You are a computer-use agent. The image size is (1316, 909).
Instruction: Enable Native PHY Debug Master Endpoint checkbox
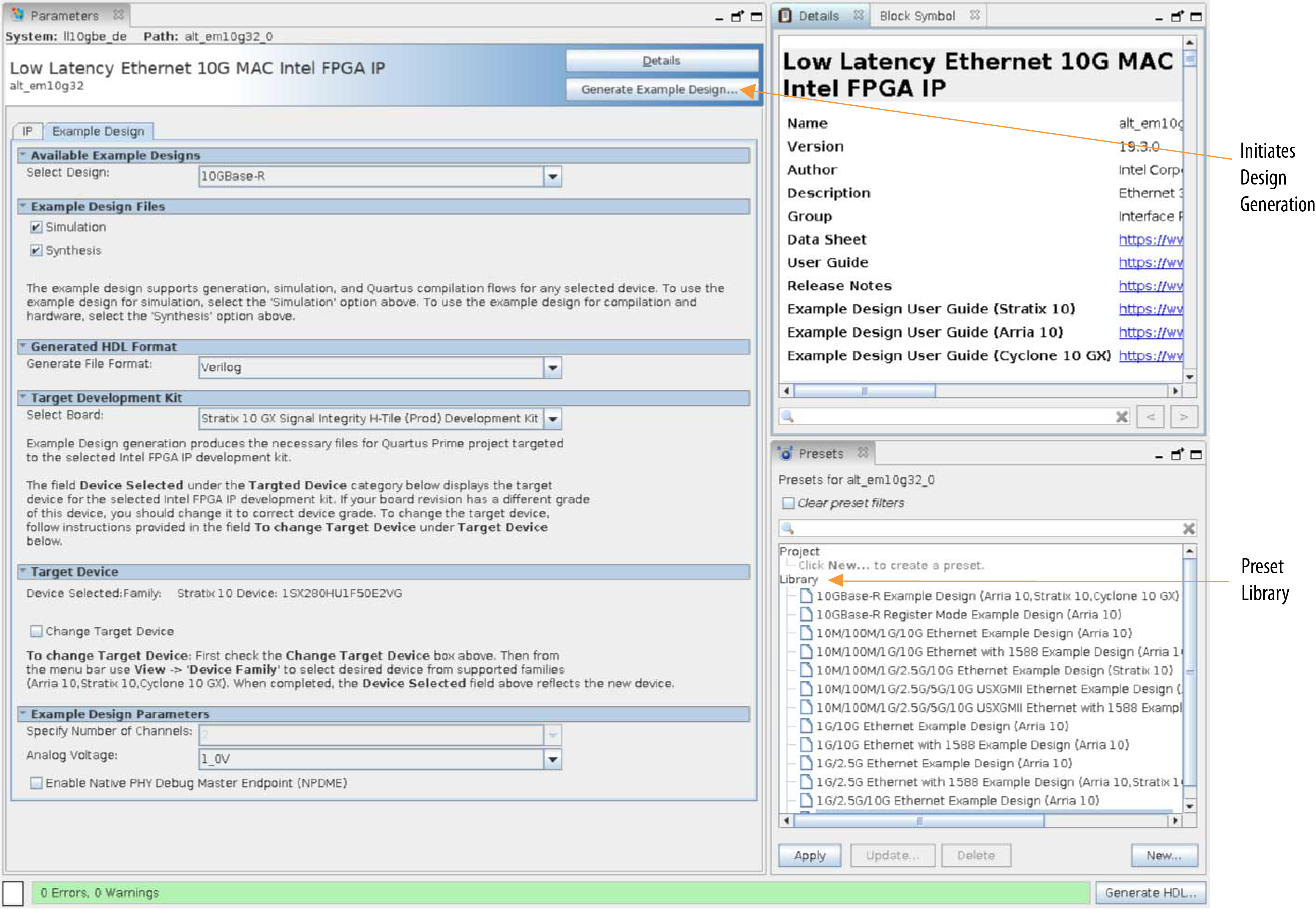(36, 783)
